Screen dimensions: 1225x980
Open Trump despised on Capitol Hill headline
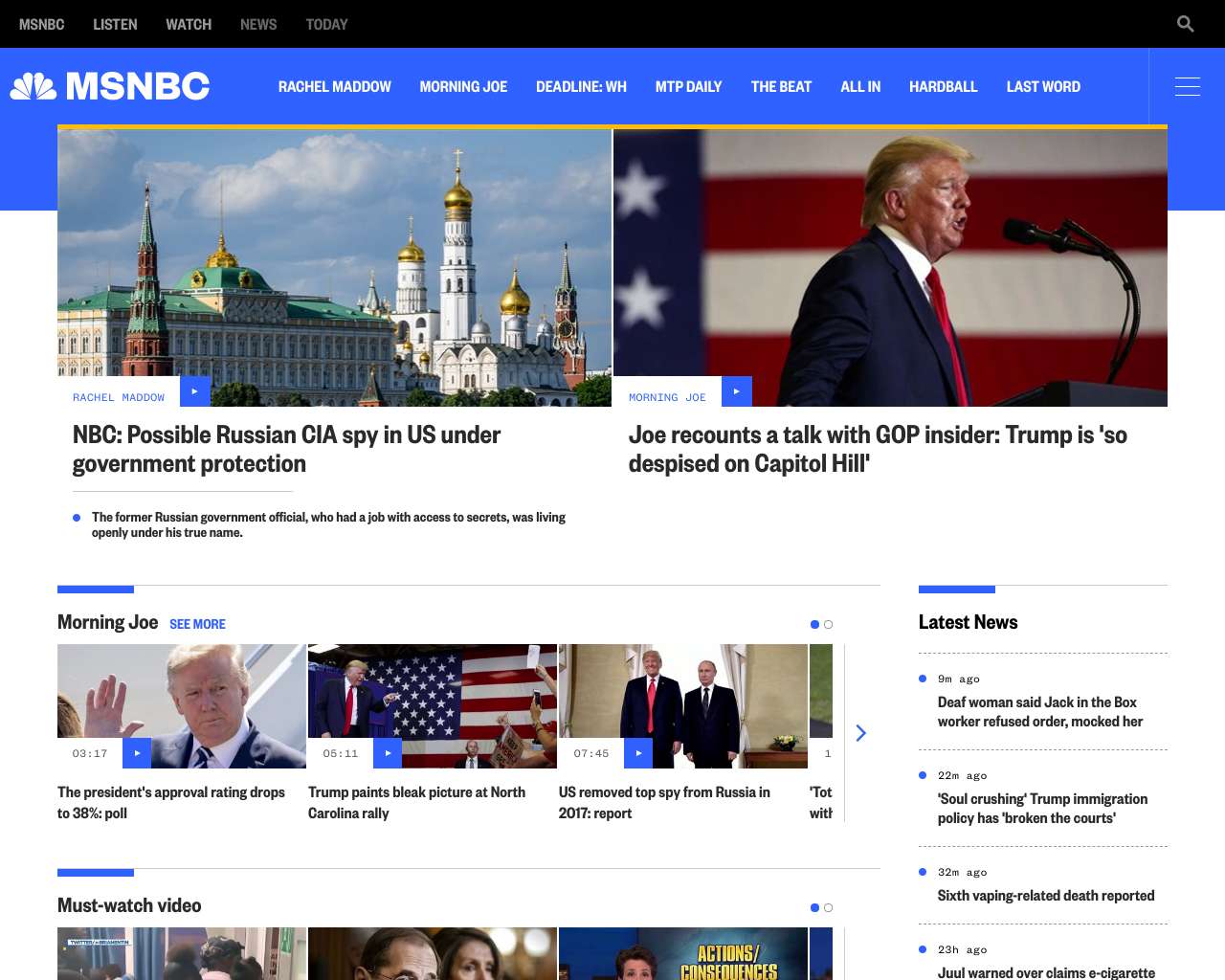(x=878, y=449)
